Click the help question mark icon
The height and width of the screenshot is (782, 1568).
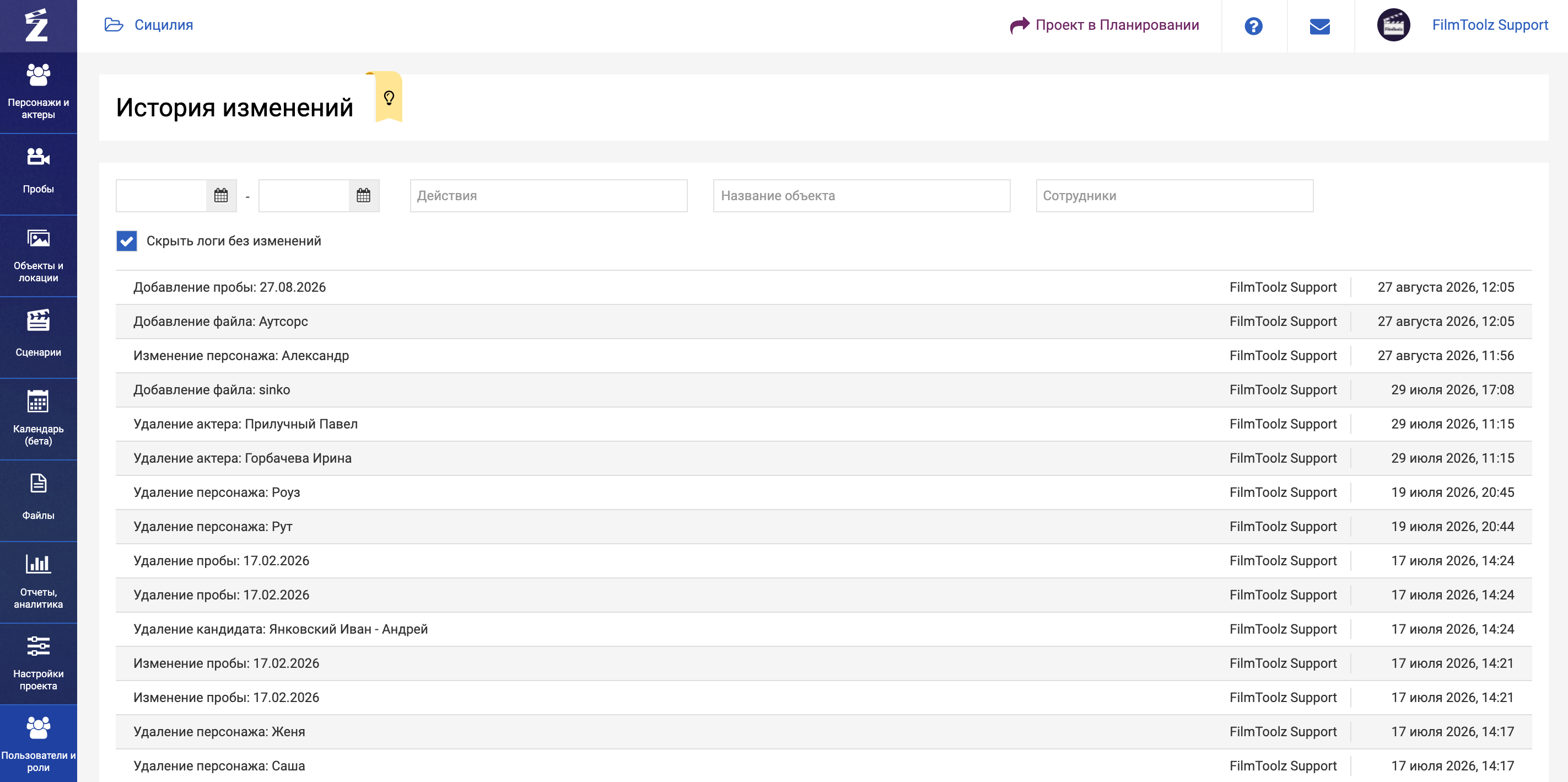tap(1253, 25)
